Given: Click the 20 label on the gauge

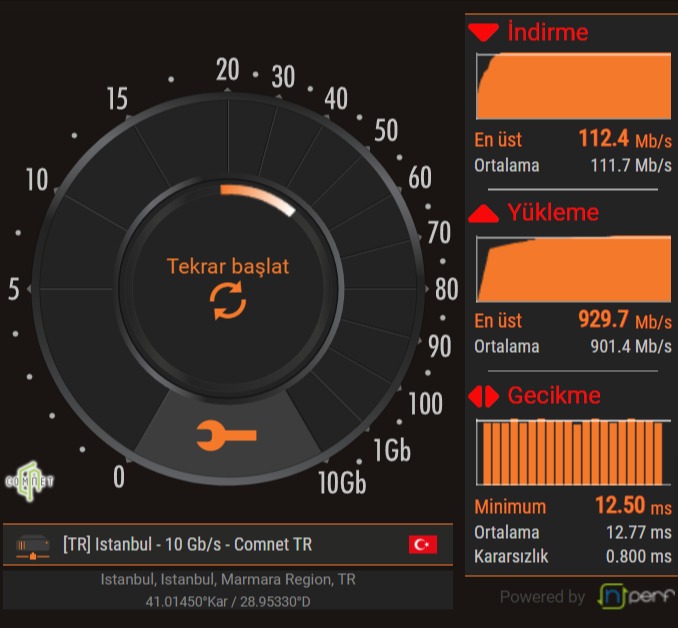Looking at the screenshot, I should [227, 69].
